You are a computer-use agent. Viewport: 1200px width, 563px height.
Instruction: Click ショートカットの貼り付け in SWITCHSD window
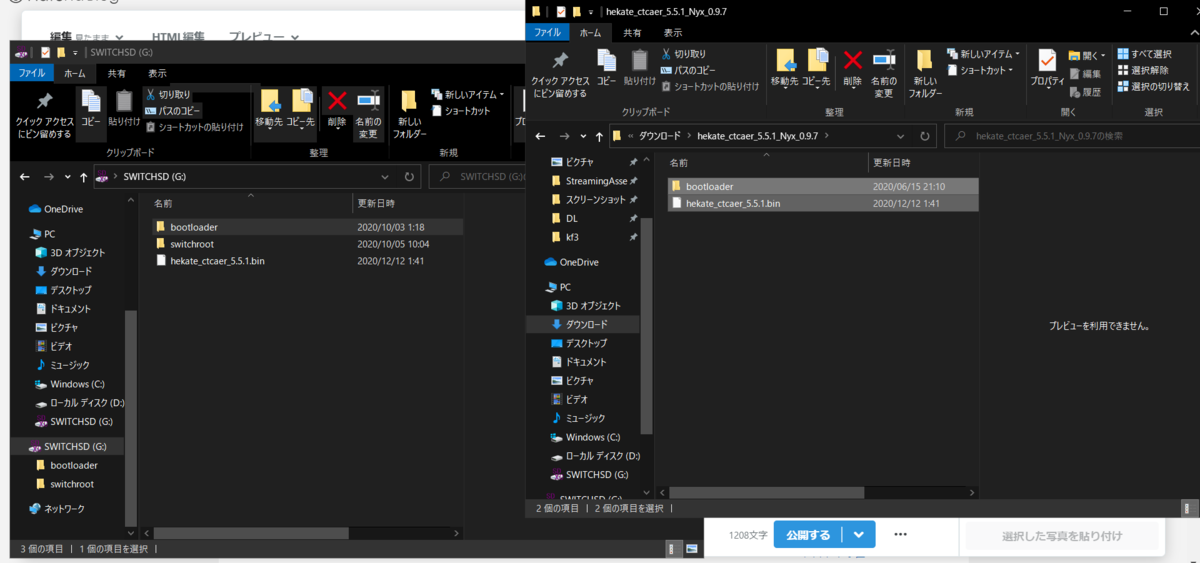point(194,127)
